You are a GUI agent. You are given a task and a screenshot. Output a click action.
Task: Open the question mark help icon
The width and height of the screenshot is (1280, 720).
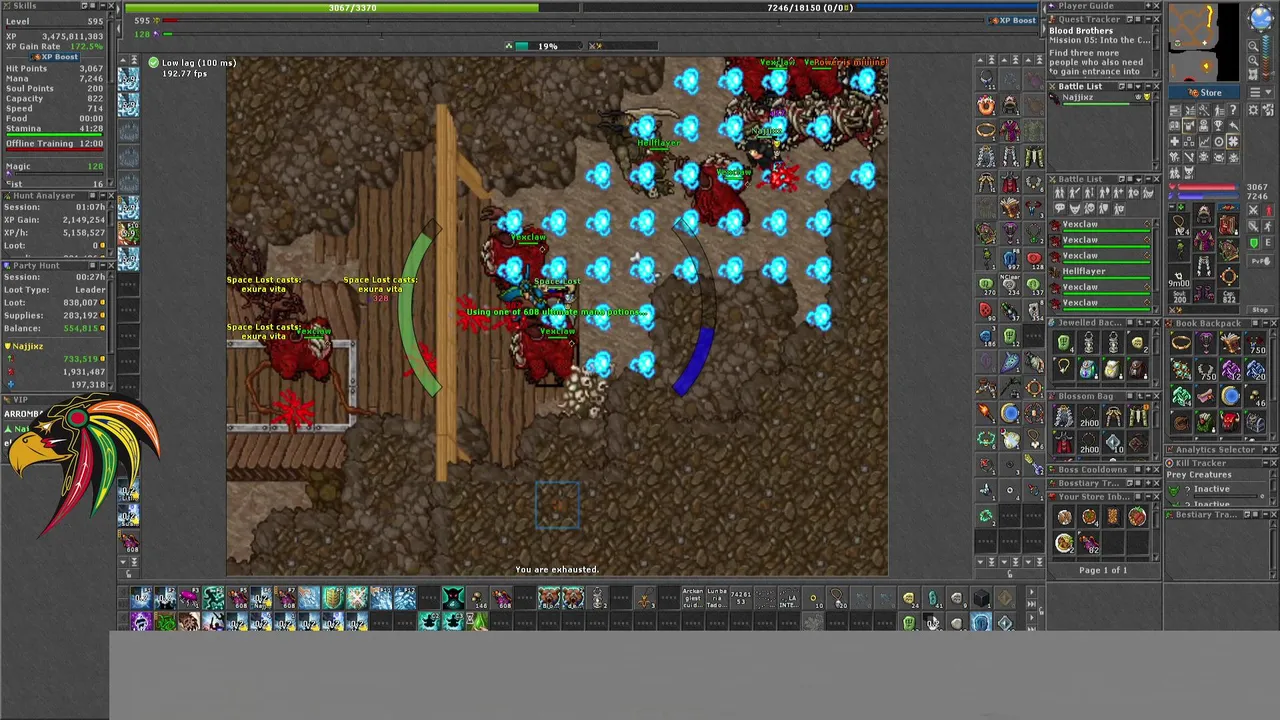1233,109
